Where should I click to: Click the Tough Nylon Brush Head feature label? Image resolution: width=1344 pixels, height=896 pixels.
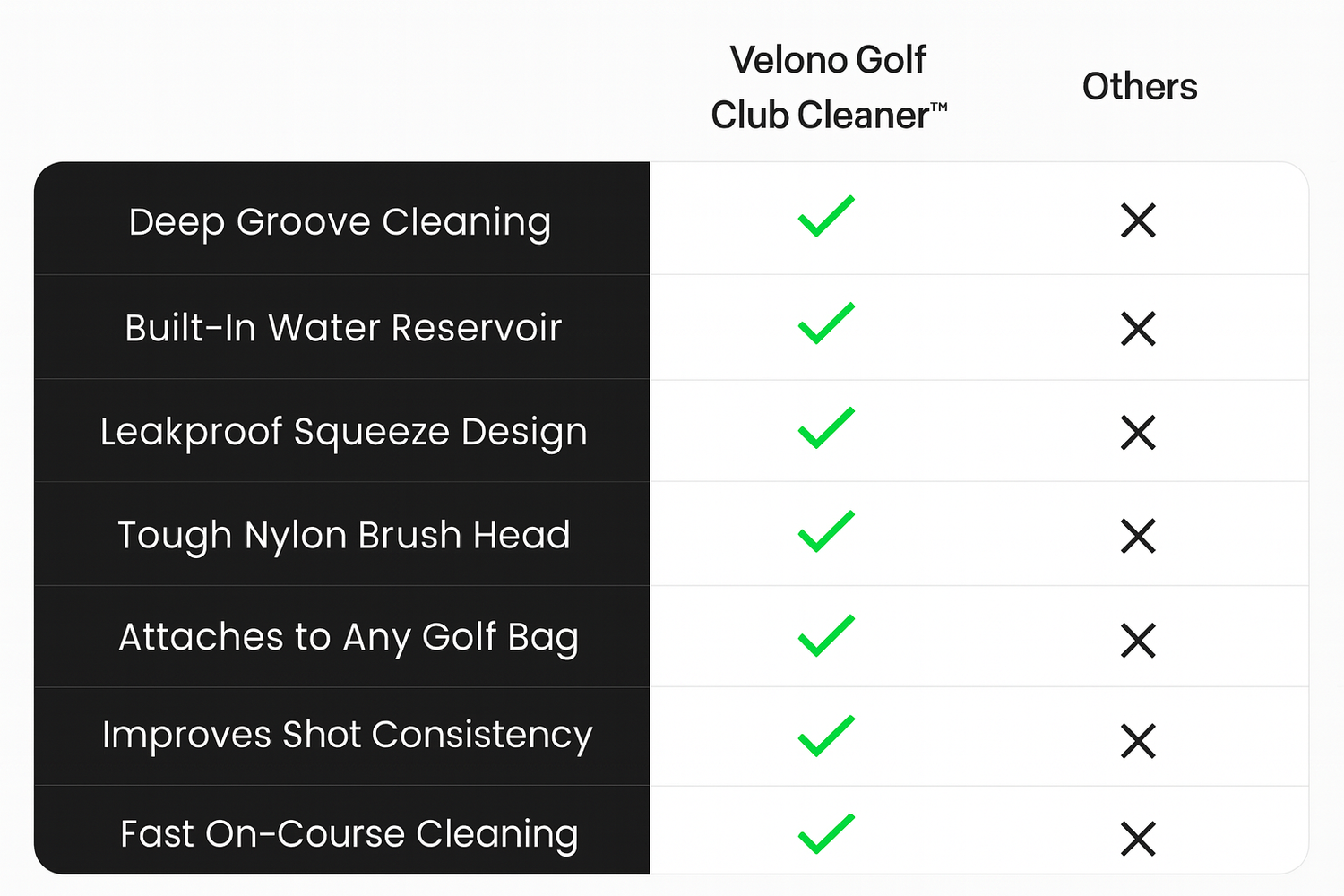coord(343,536)
